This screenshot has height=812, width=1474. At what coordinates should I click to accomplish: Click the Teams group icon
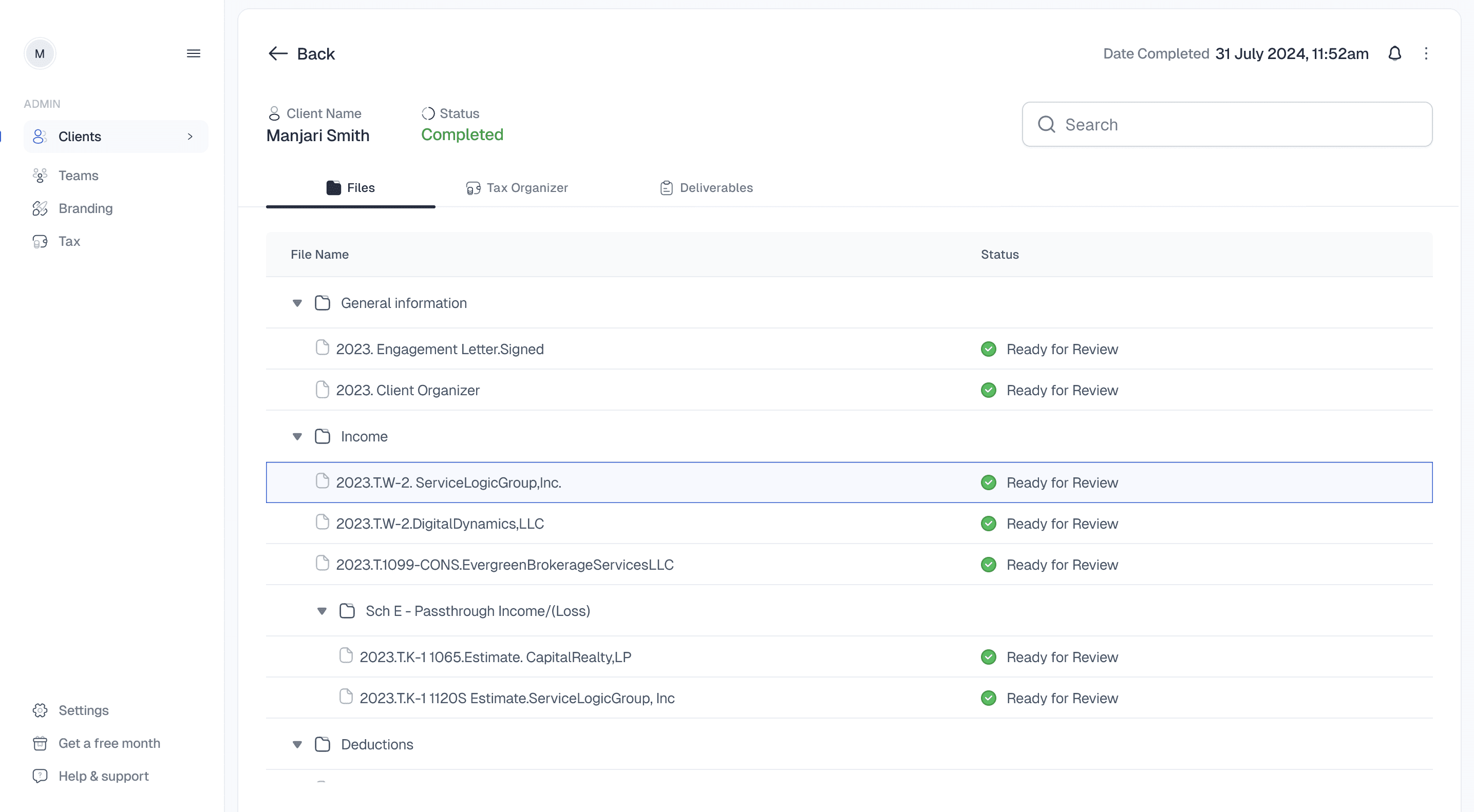coord(40,175)
